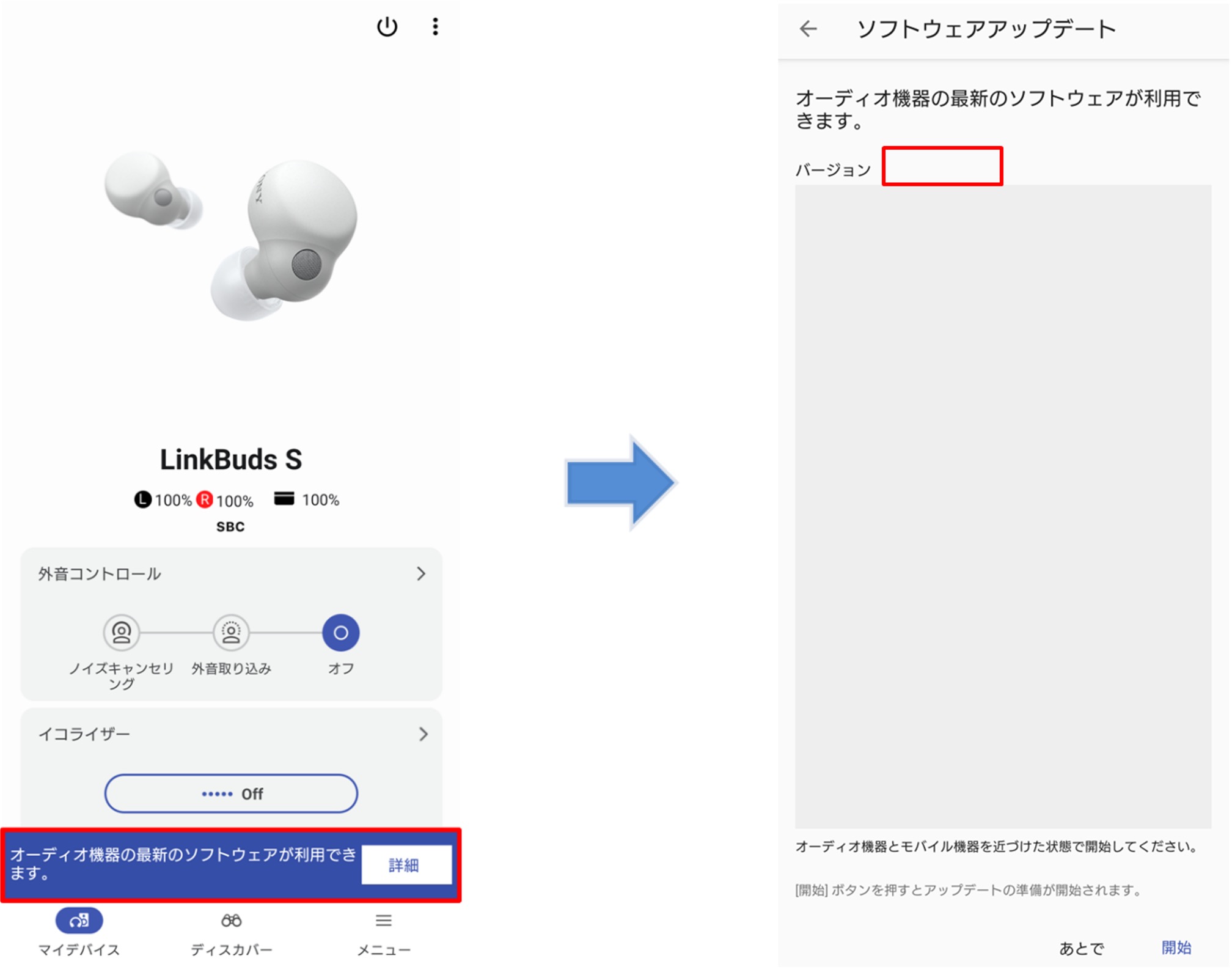Select the 外音取り込み ambient sound icon
The height and width of the screenshot is (975, 1232).
coord(231,632)
